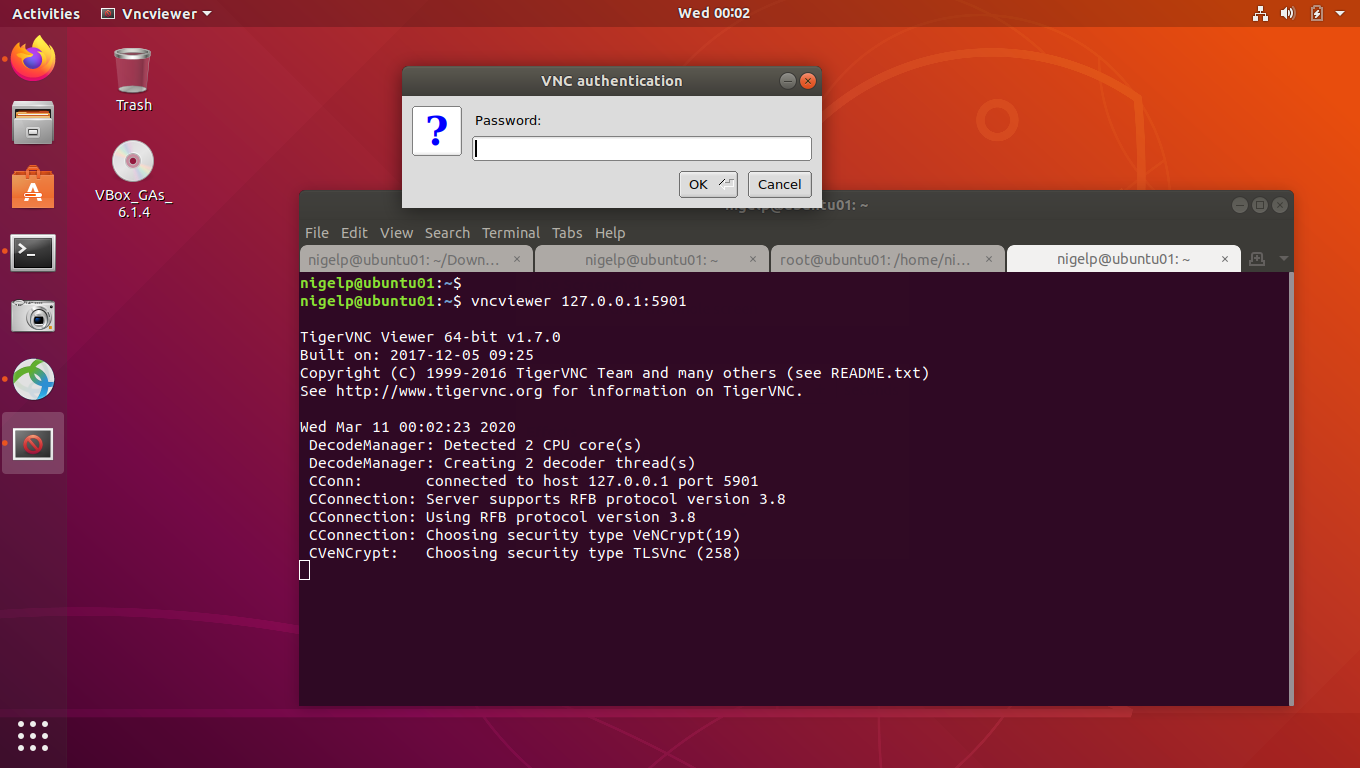Click the http://www.tigervnc.org URL text
The width and height of the screenshot is (1360, 768).
(x=439, y=391)
